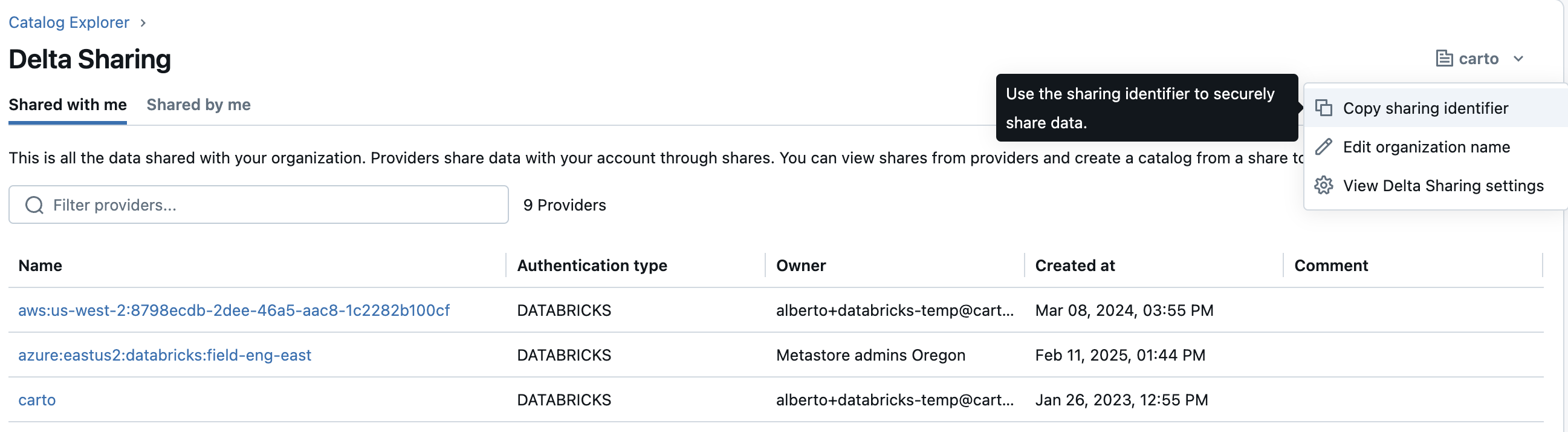Click the pencil icon for Edit organization name
This screenshot has height=432, width=1568.
1323,147
